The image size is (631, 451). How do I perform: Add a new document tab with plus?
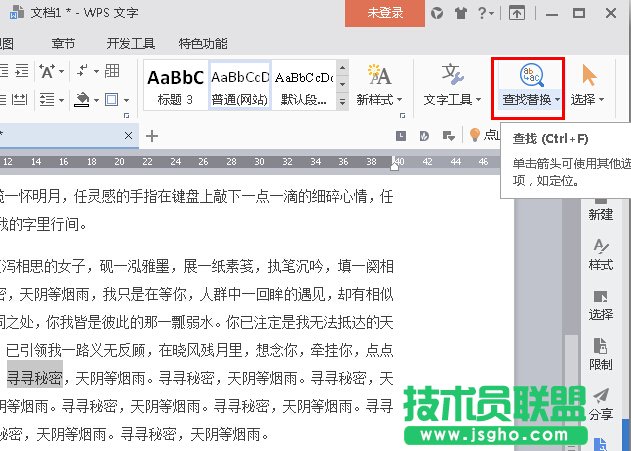[x=152, y=135]
